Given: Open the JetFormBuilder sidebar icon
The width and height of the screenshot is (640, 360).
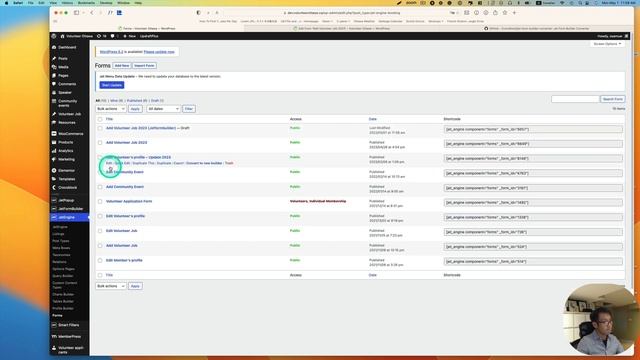Looking at the screenshot, I should 54,209.
